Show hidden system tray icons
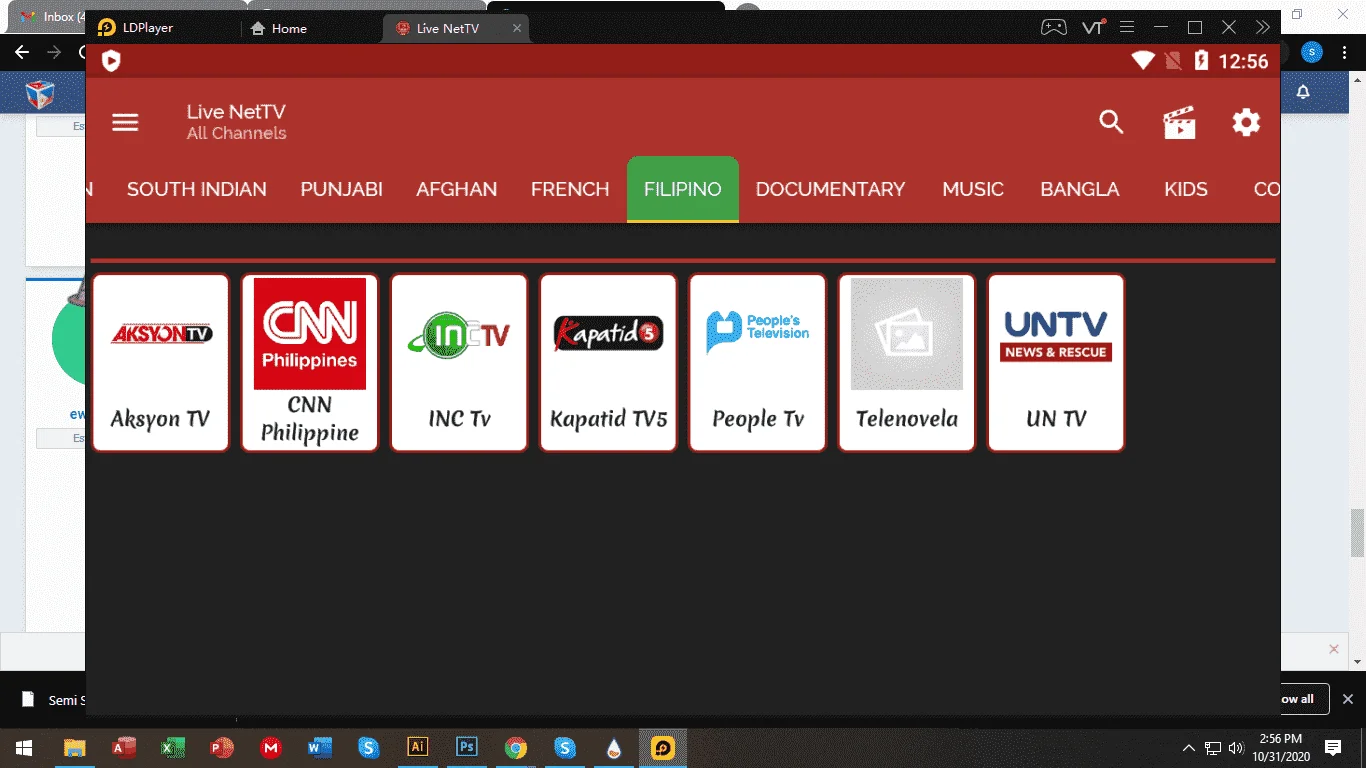Image resolution: width=1366 pixels, height=768 pixels. 1189,747
